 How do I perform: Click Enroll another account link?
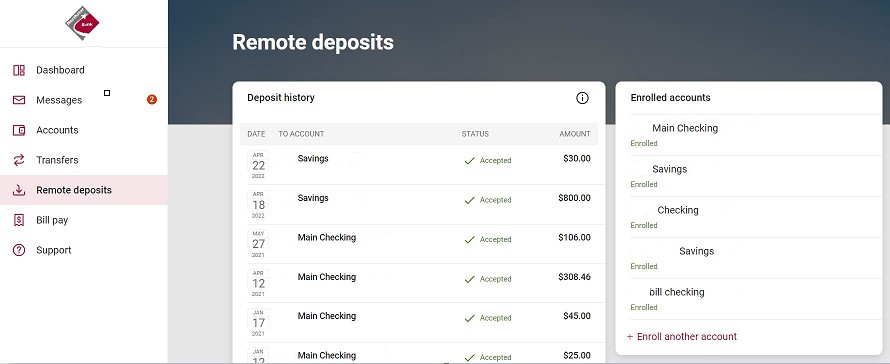[682, 337]
